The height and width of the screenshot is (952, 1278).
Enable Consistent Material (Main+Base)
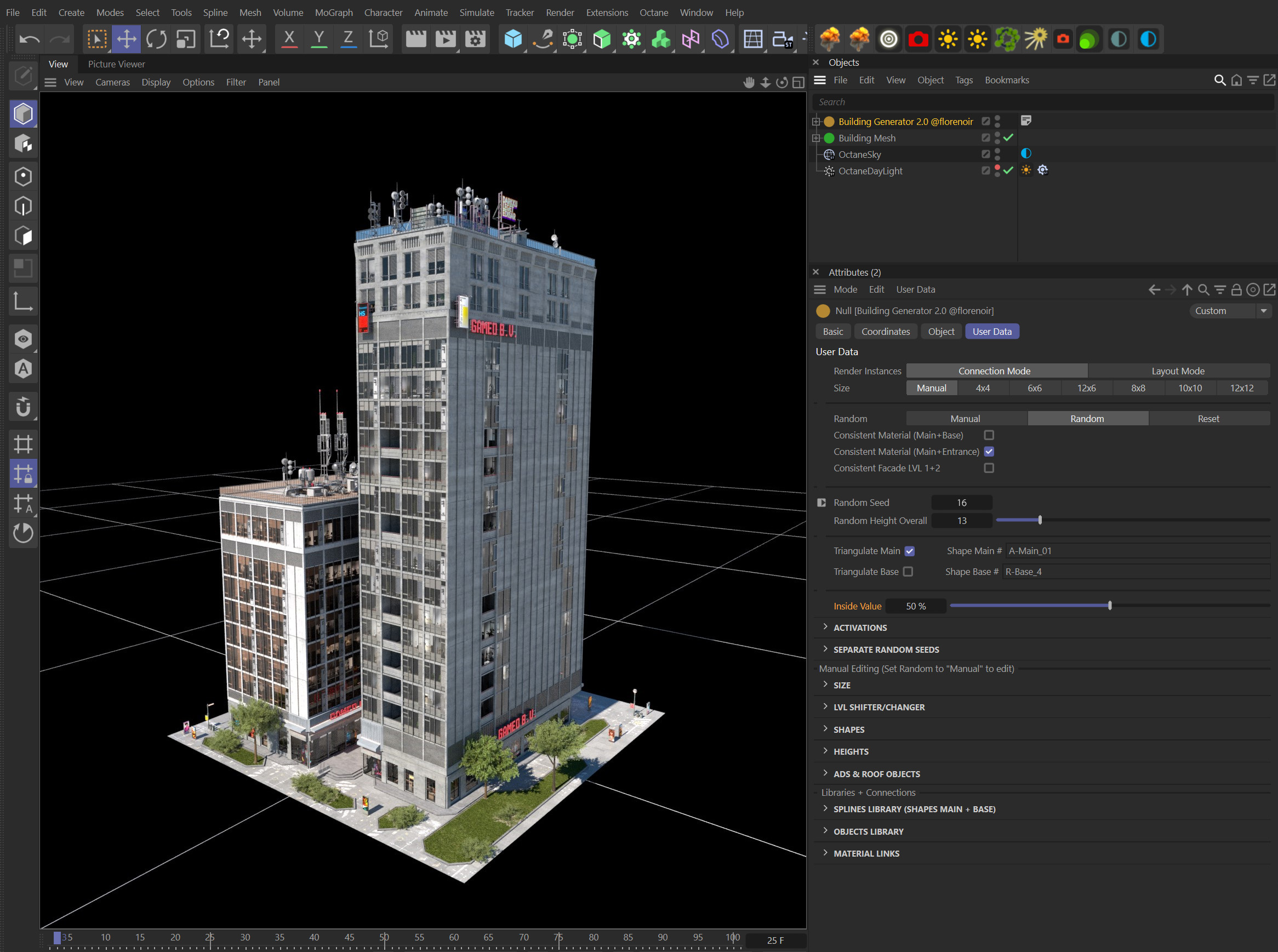989,435
